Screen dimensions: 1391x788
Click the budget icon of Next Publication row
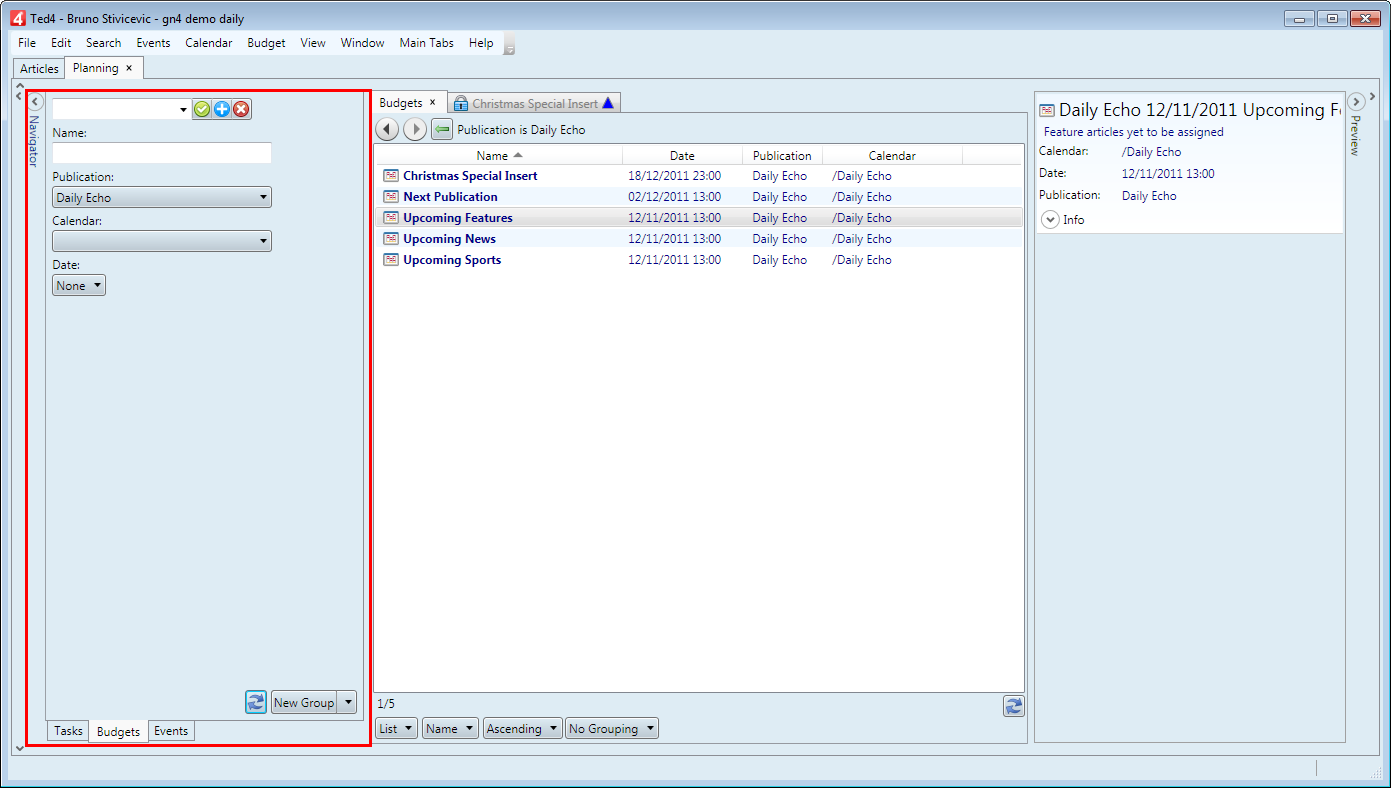click(x=391, y=196)
